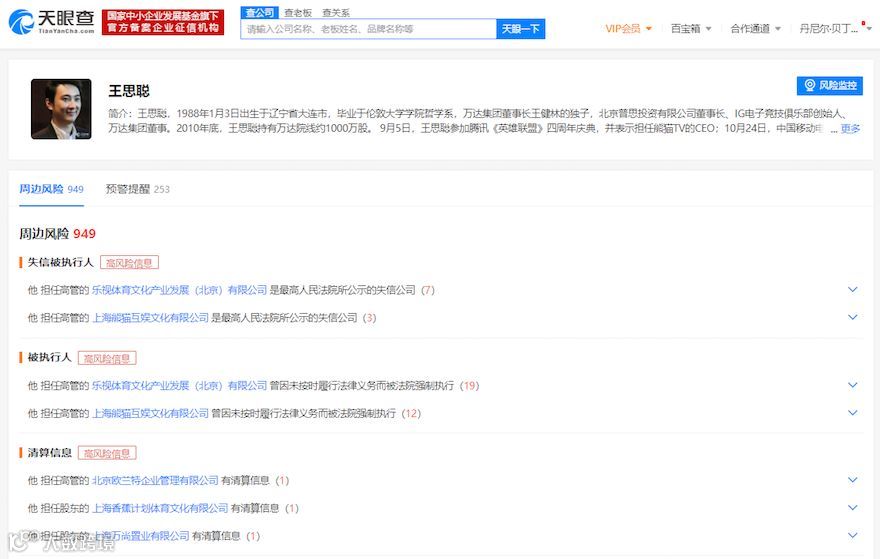Click the 天眼一下 search button
Viewport: 880px width, 559px height.
point(520,29)
